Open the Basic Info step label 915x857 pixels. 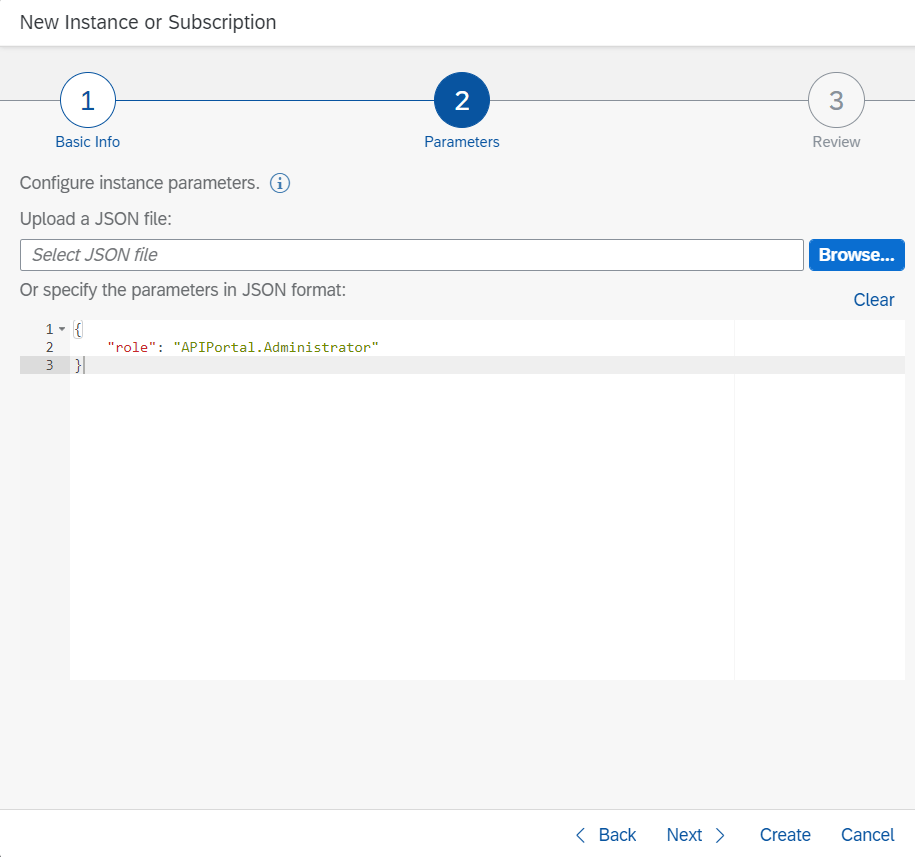pyautogui.click(x=88, y=142)
